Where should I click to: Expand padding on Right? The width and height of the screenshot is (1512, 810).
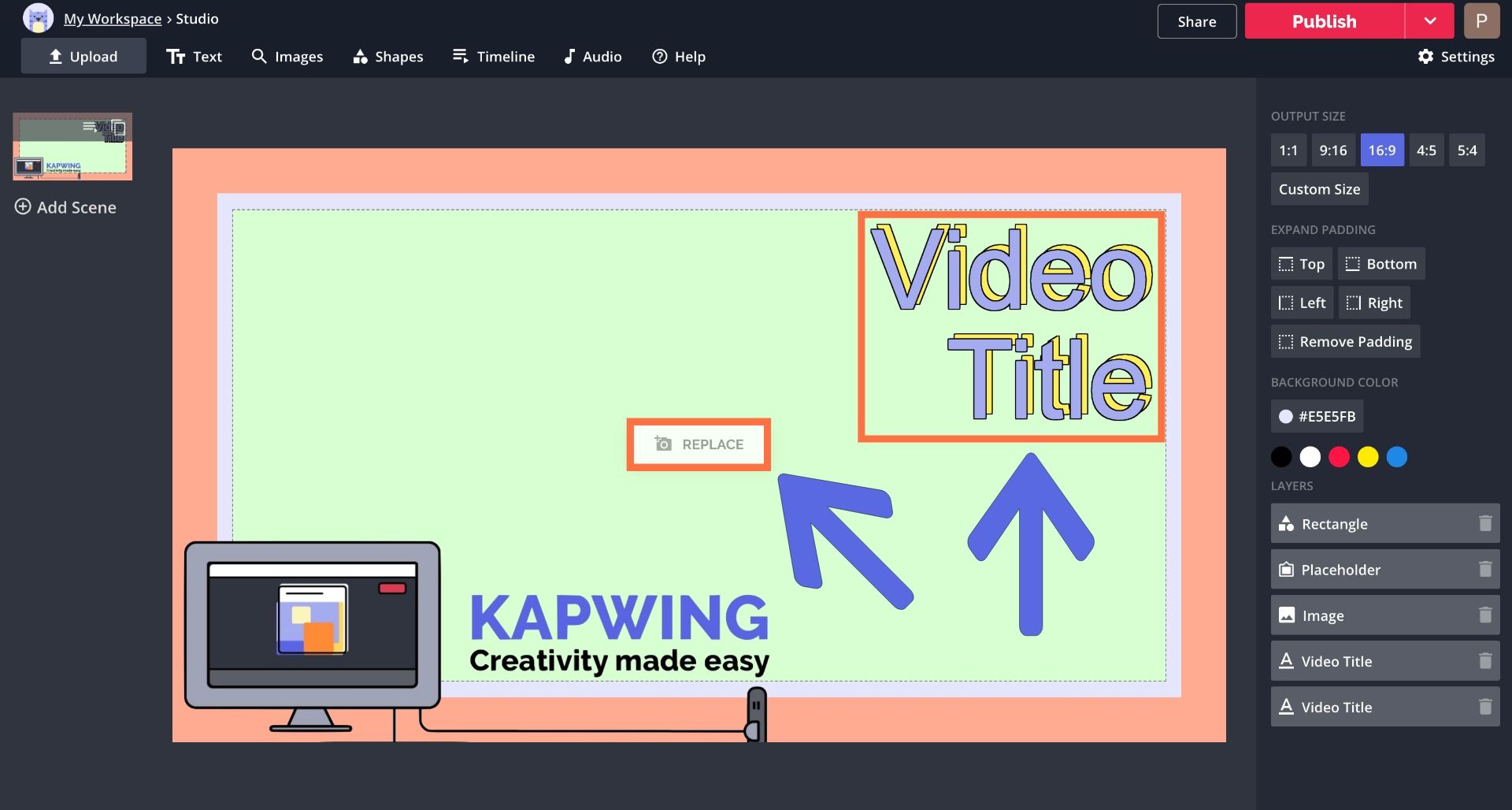coord(1375,303)
